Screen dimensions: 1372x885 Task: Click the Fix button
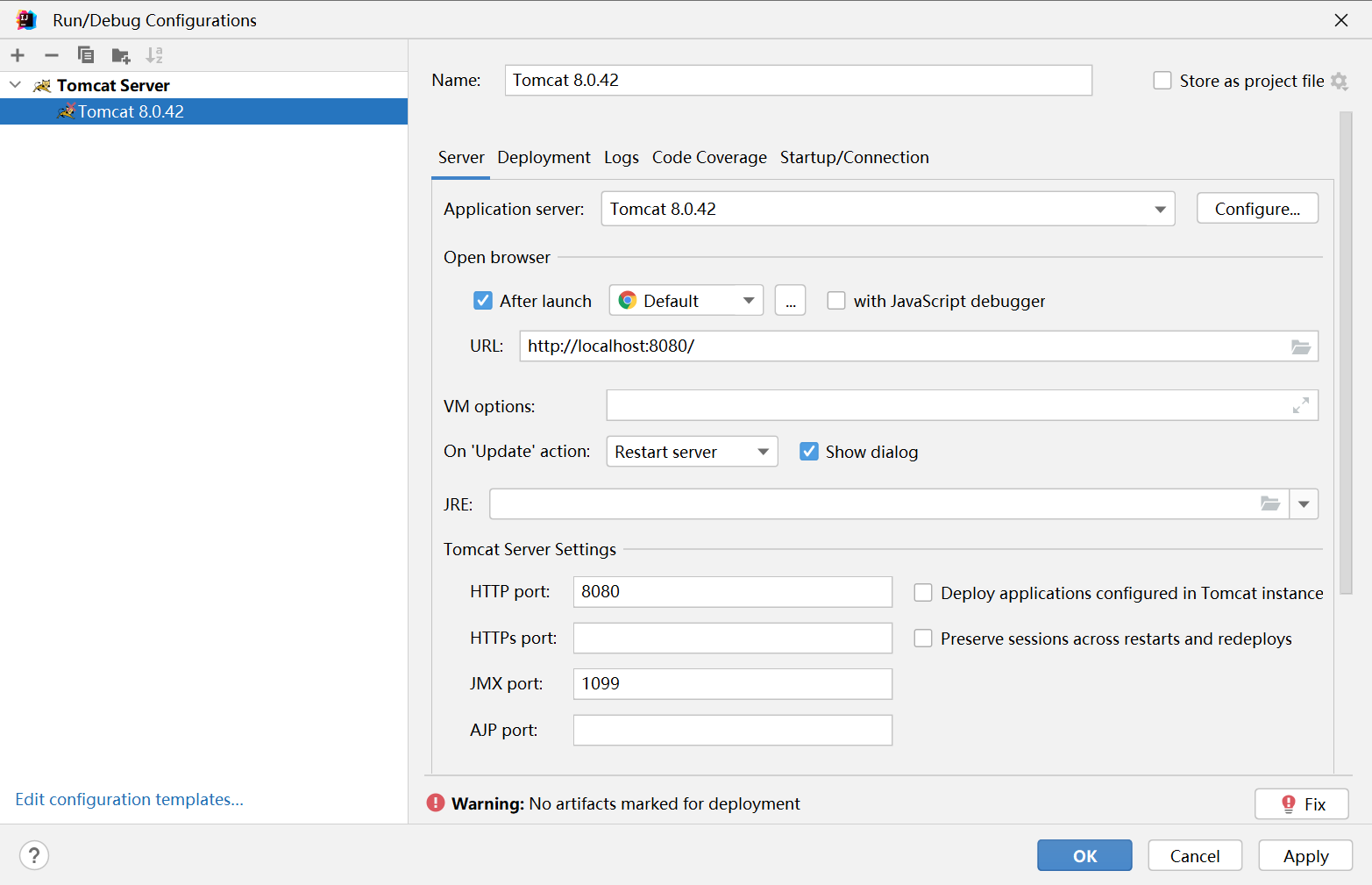pyautogui.click(x=1302, y=803)
